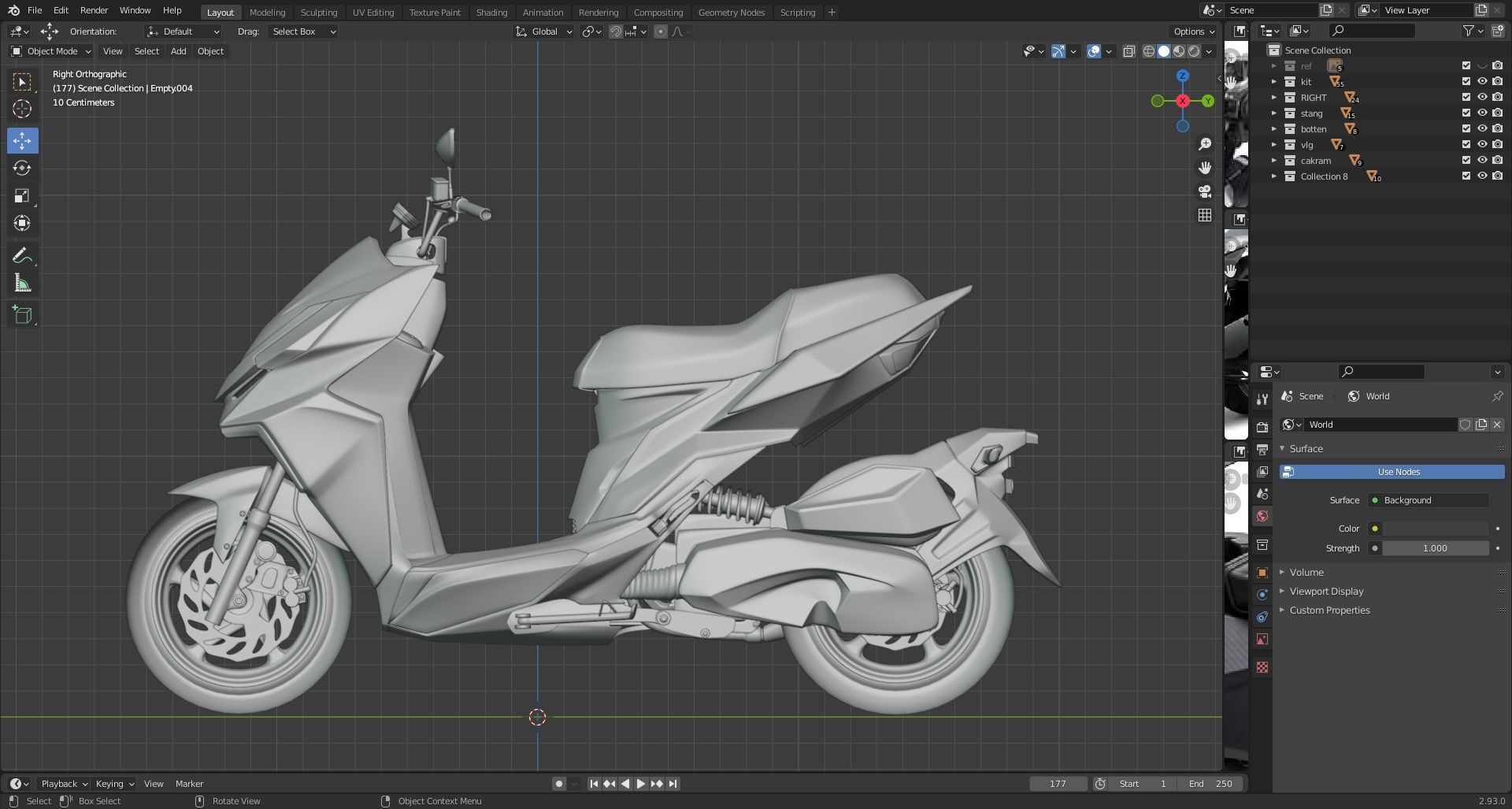The image size is (1512, 809).
Task: Open the Add Cube tool
Action: tap(22, 314)
